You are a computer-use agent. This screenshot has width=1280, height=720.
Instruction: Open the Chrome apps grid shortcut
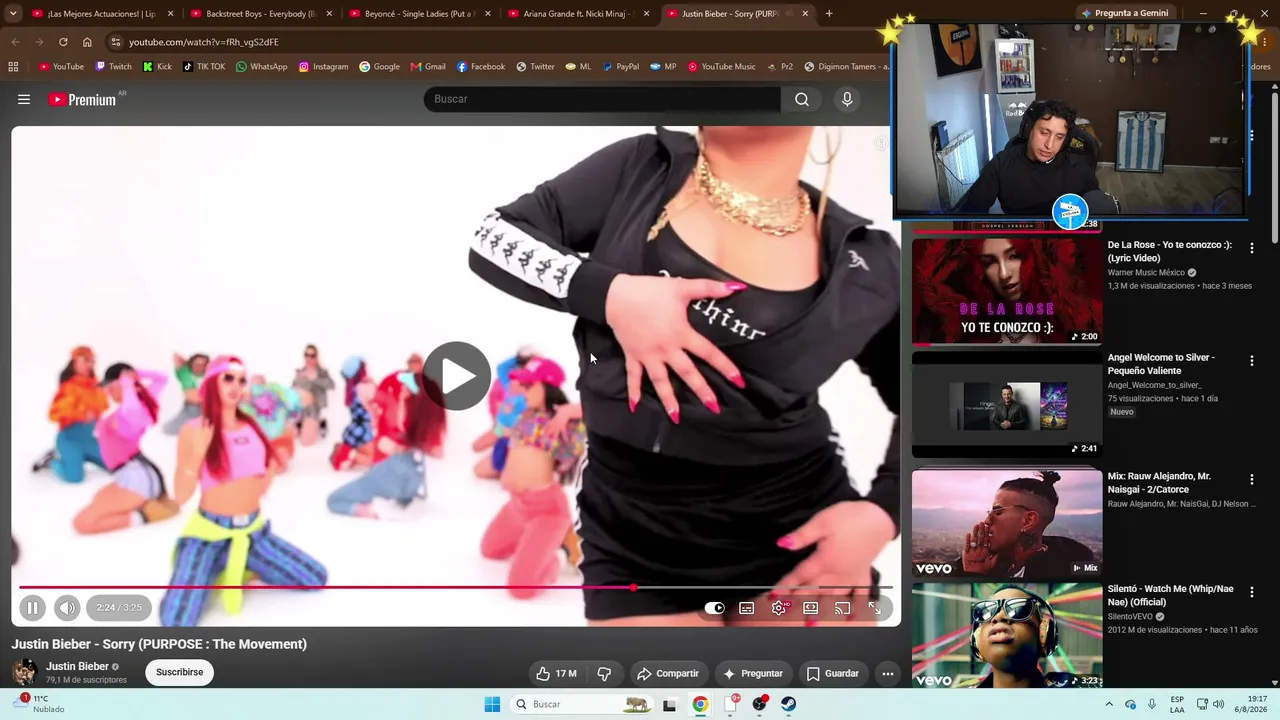pos(13,67)
